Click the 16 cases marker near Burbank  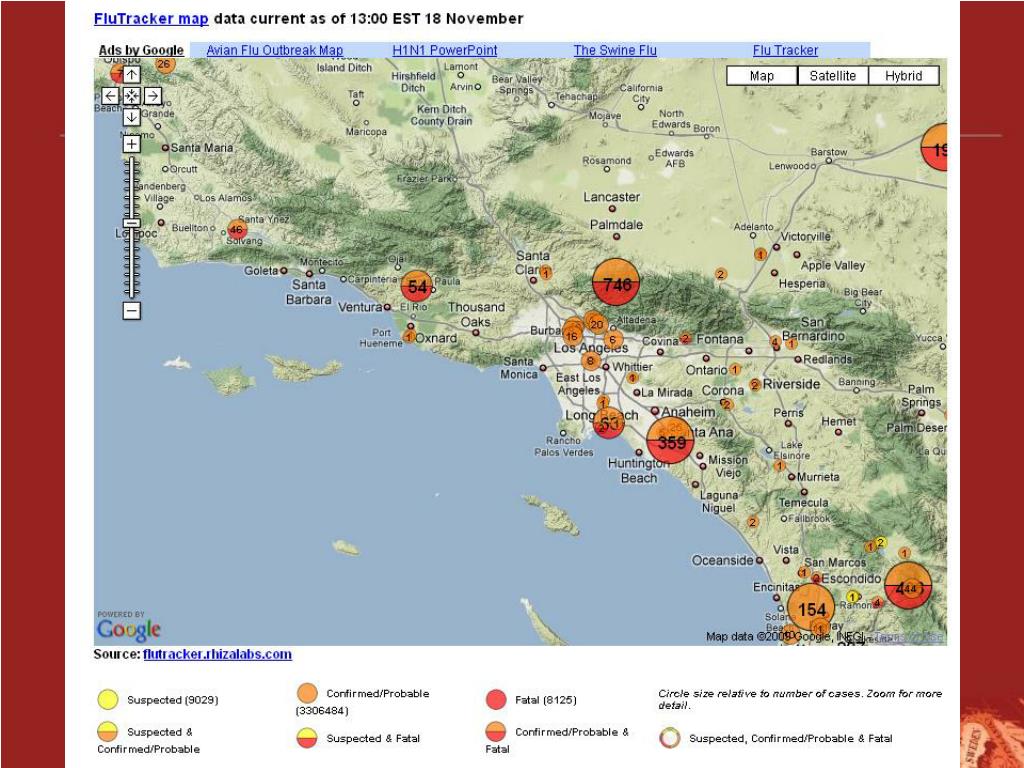pos(572,336)
